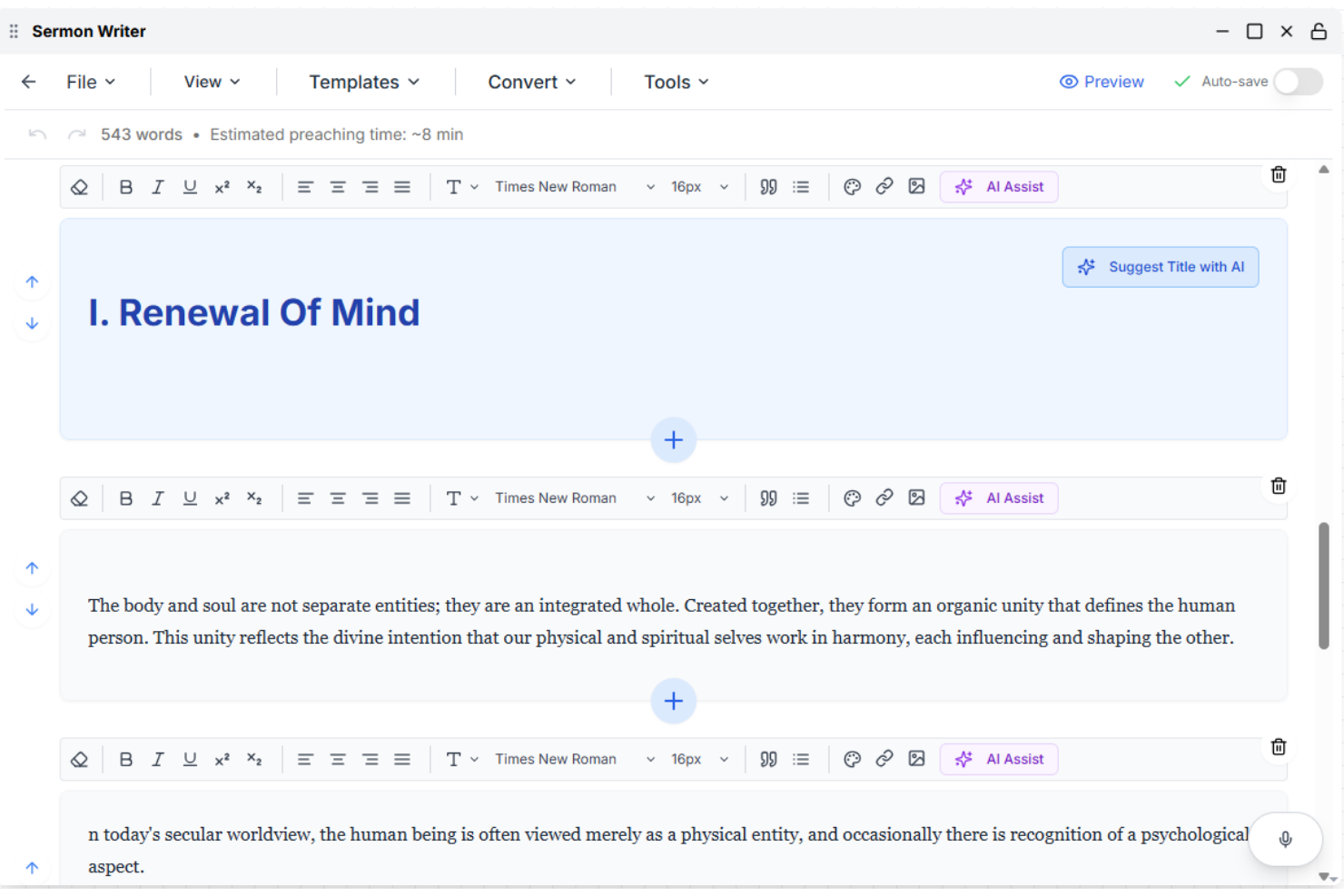
Task: Toggle Auto-save off
Action: (1298, 81)
